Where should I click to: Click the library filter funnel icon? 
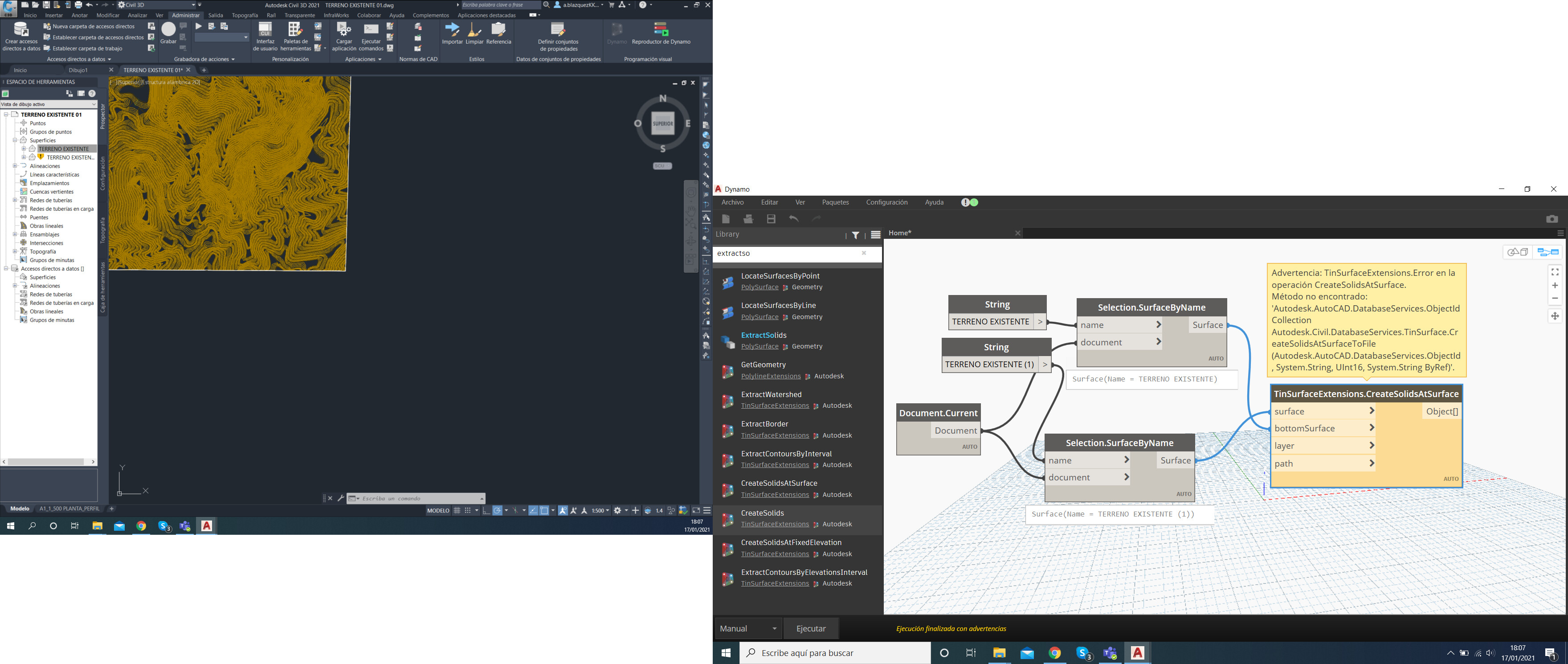pos(855,235)
